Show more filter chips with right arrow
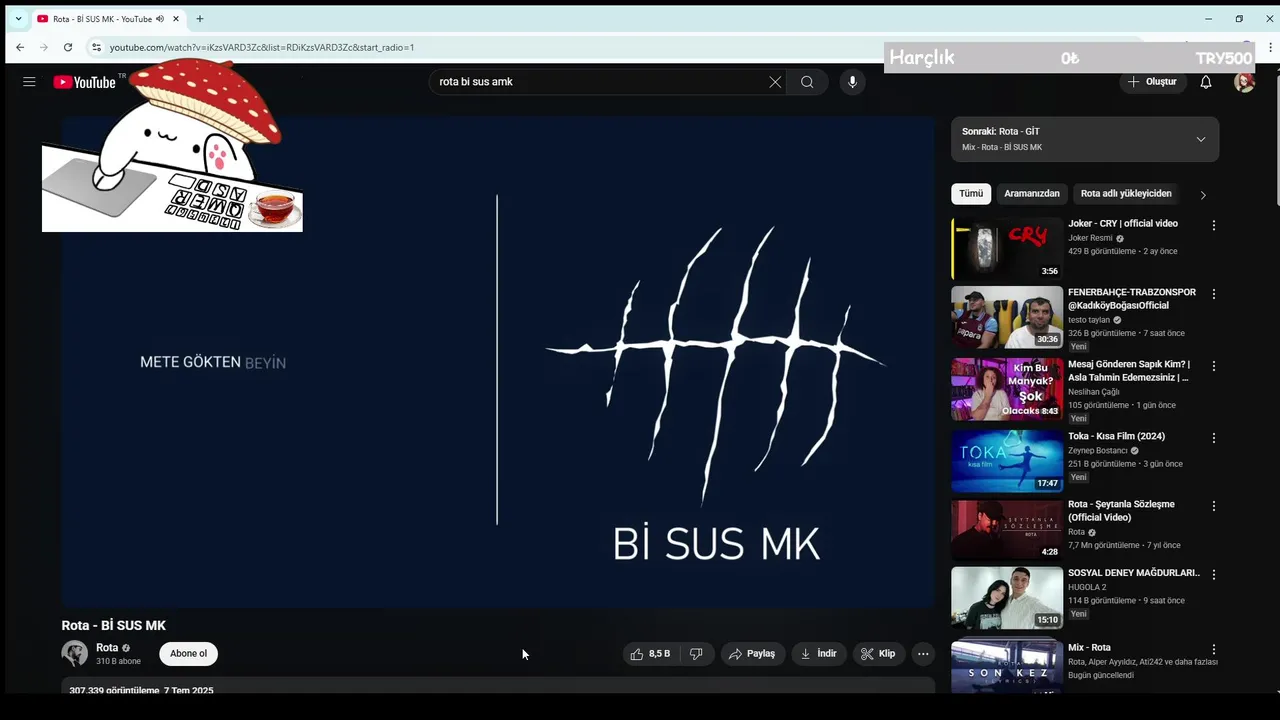This screenshot has width=1280, height=720. click(x=1203, y=195)
